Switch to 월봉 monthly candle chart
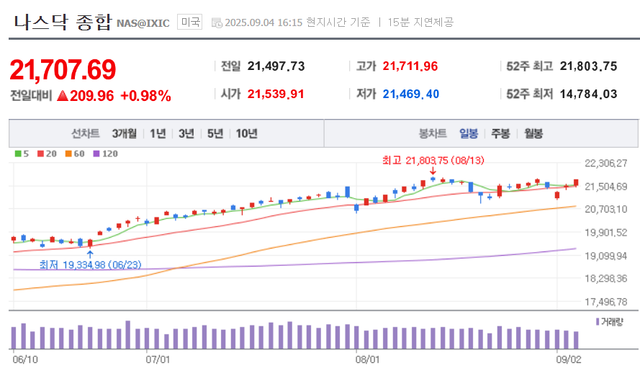This screenshot has width=640, height=379. point(533,133)
